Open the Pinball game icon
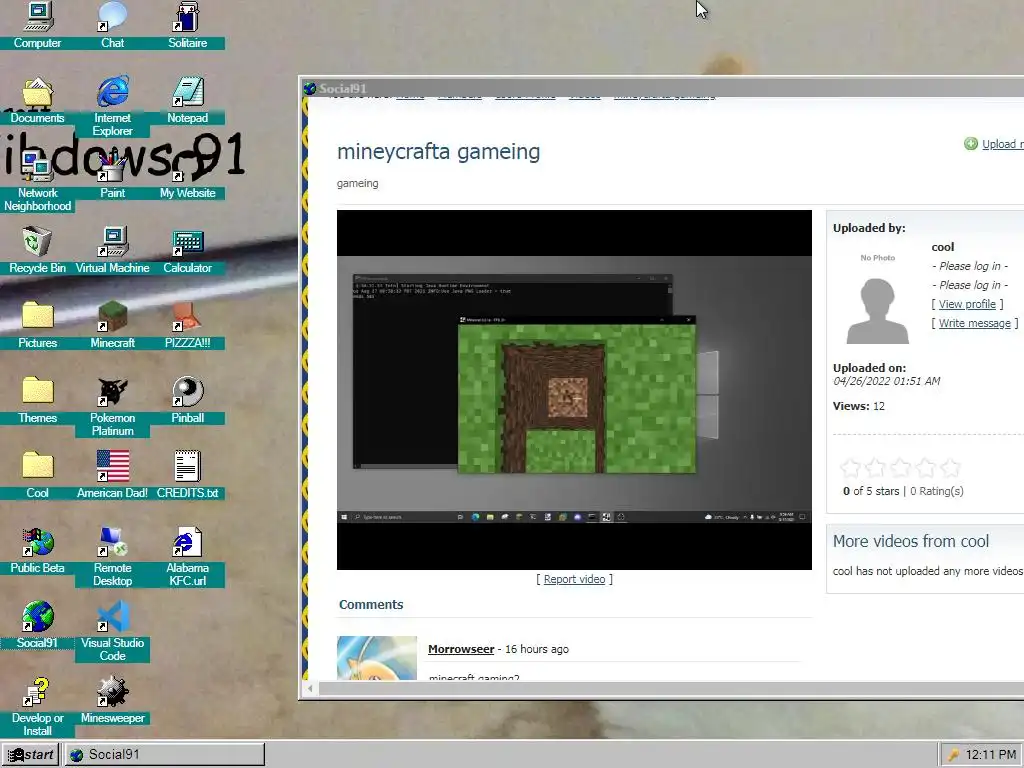This screenshot has height=768, width=1024. click(187, 400)
